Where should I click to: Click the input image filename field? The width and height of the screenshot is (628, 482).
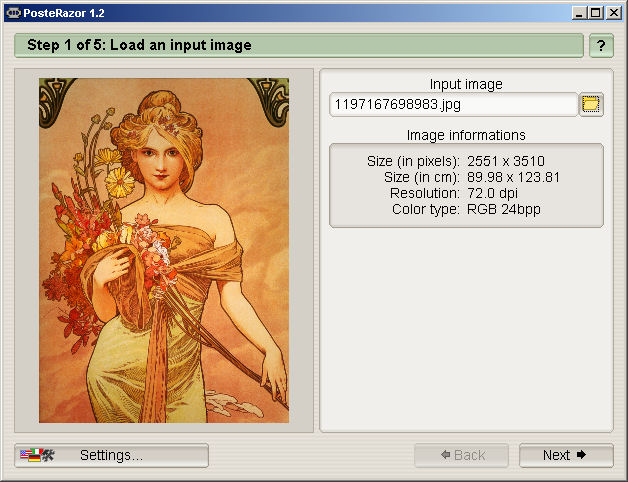point(453,105)
